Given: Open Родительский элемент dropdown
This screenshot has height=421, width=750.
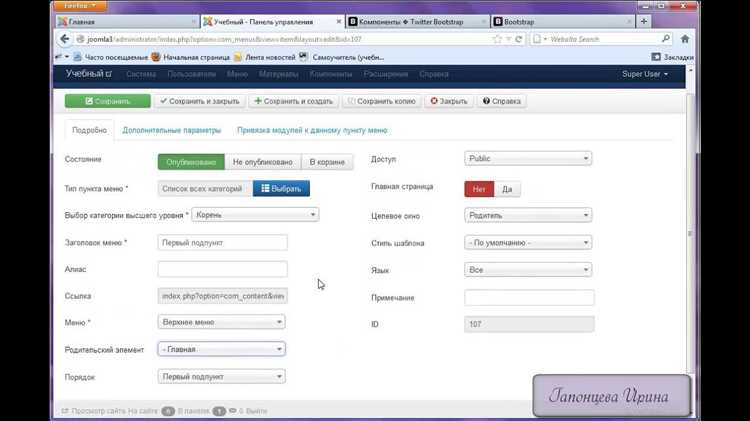Looking at the screenshot, I should pos(221,349).
